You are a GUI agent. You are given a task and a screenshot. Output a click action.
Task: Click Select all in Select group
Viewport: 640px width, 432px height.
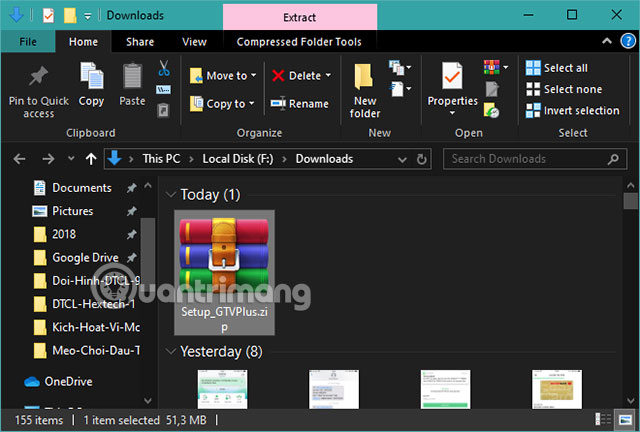click(564, 68)
